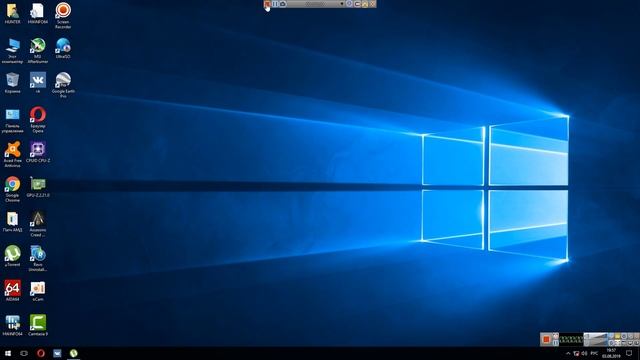Click the red stop button in the bottom-right widget
The height and width of the screenshot is (360, 640).
tap(546, 339)
